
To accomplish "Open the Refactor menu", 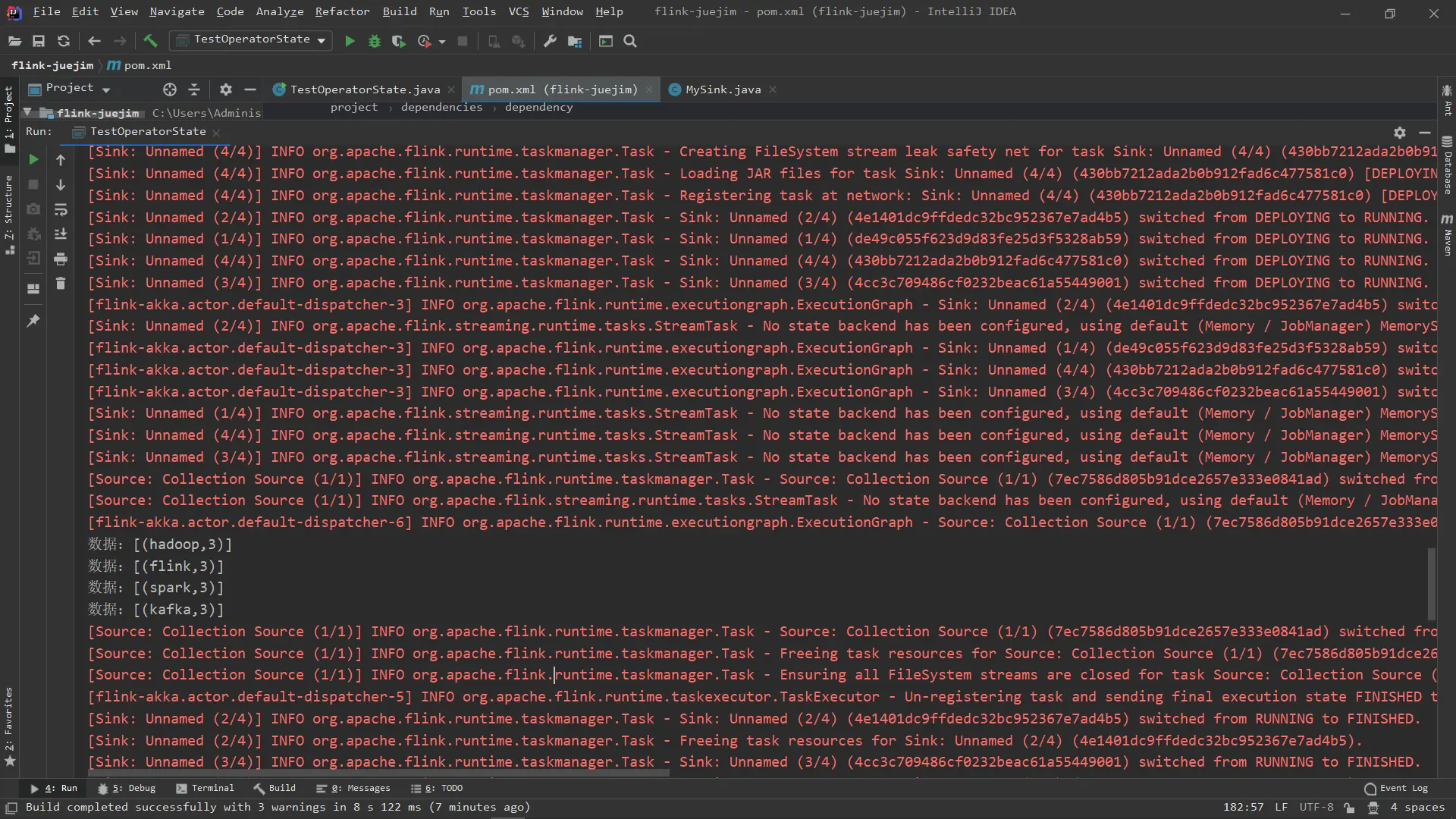I will [x=342, y=11].
